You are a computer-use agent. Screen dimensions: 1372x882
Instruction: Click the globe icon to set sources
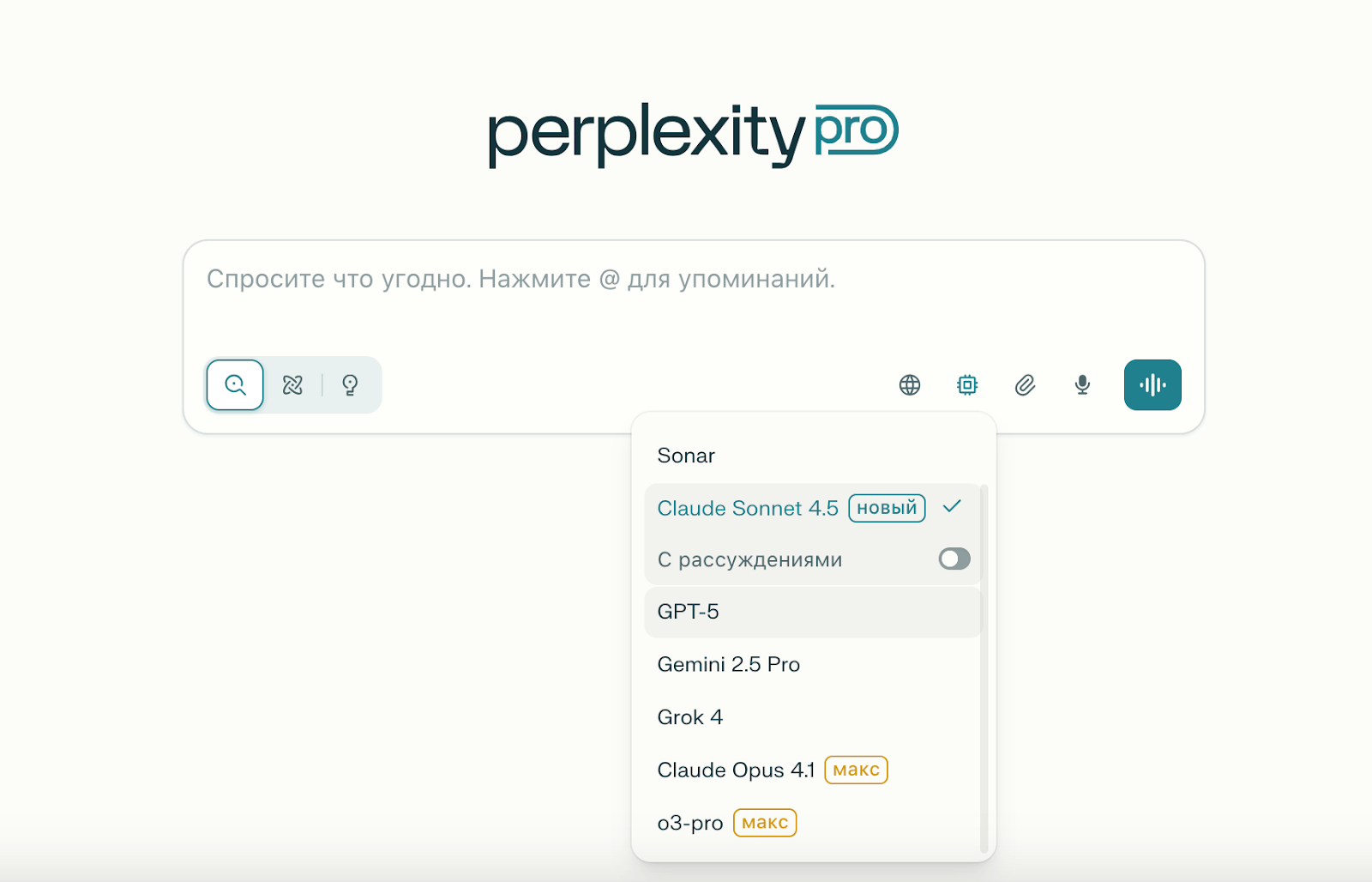pyautogui.click(x=910, y=384)
